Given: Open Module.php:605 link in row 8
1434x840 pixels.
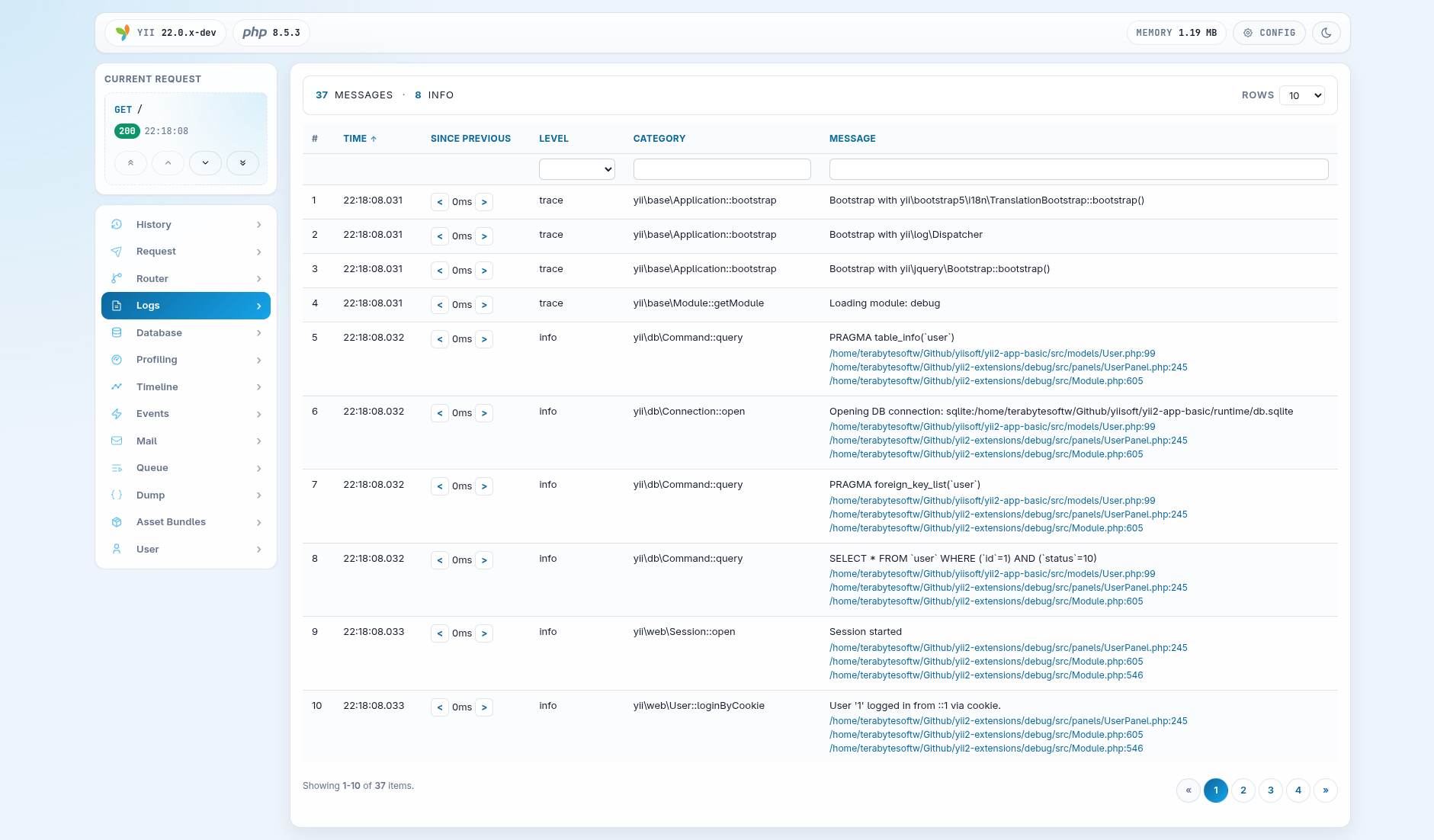Looking at the screenshot, I should click(986, 601).
